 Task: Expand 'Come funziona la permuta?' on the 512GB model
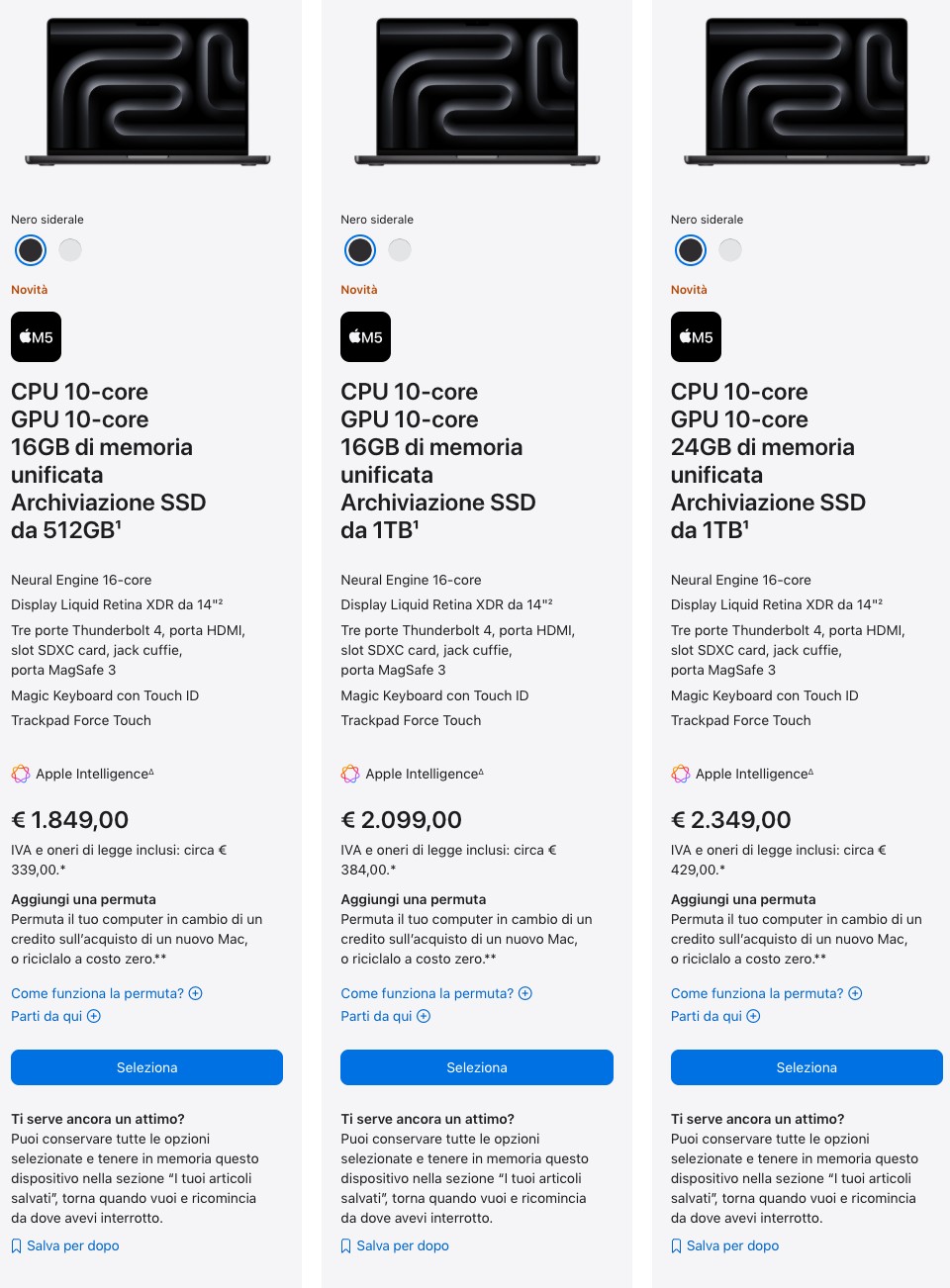pyautogui.click(x=107, y=993)
